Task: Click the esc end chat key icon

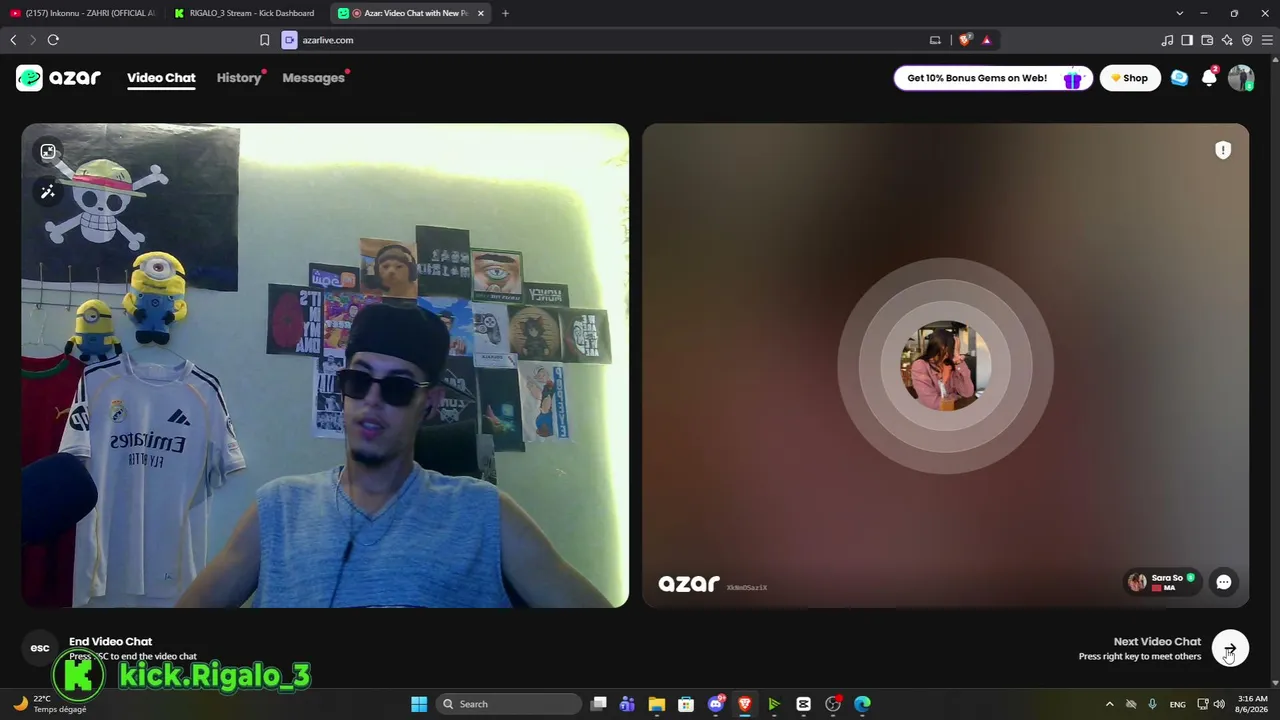Action: click(40, 648)
